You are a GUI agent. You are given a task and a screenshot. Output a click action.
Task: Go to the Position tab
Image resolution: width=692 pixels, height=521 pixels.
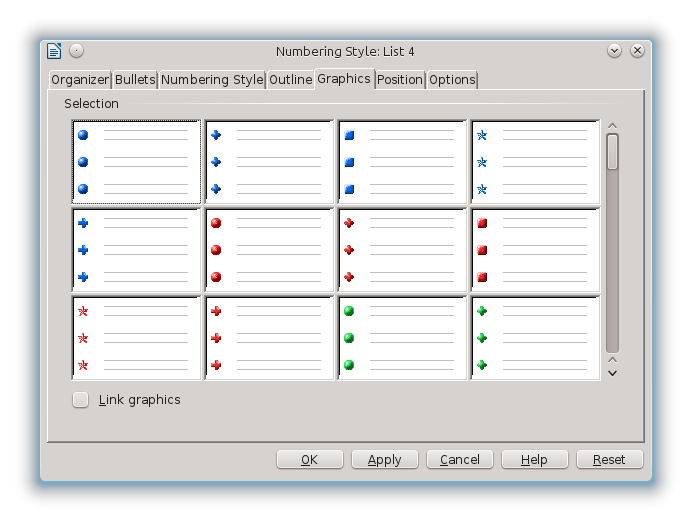pos(400,80)
